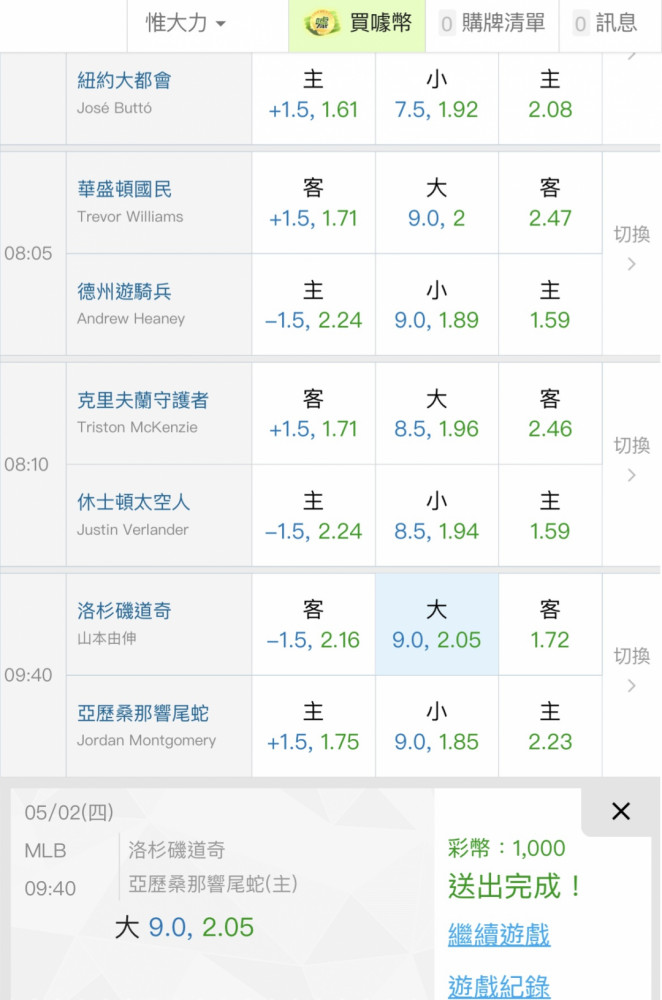Click the 買嚎幣 coin icon
The image size is (662, 1000).
[x=321, y=24]
